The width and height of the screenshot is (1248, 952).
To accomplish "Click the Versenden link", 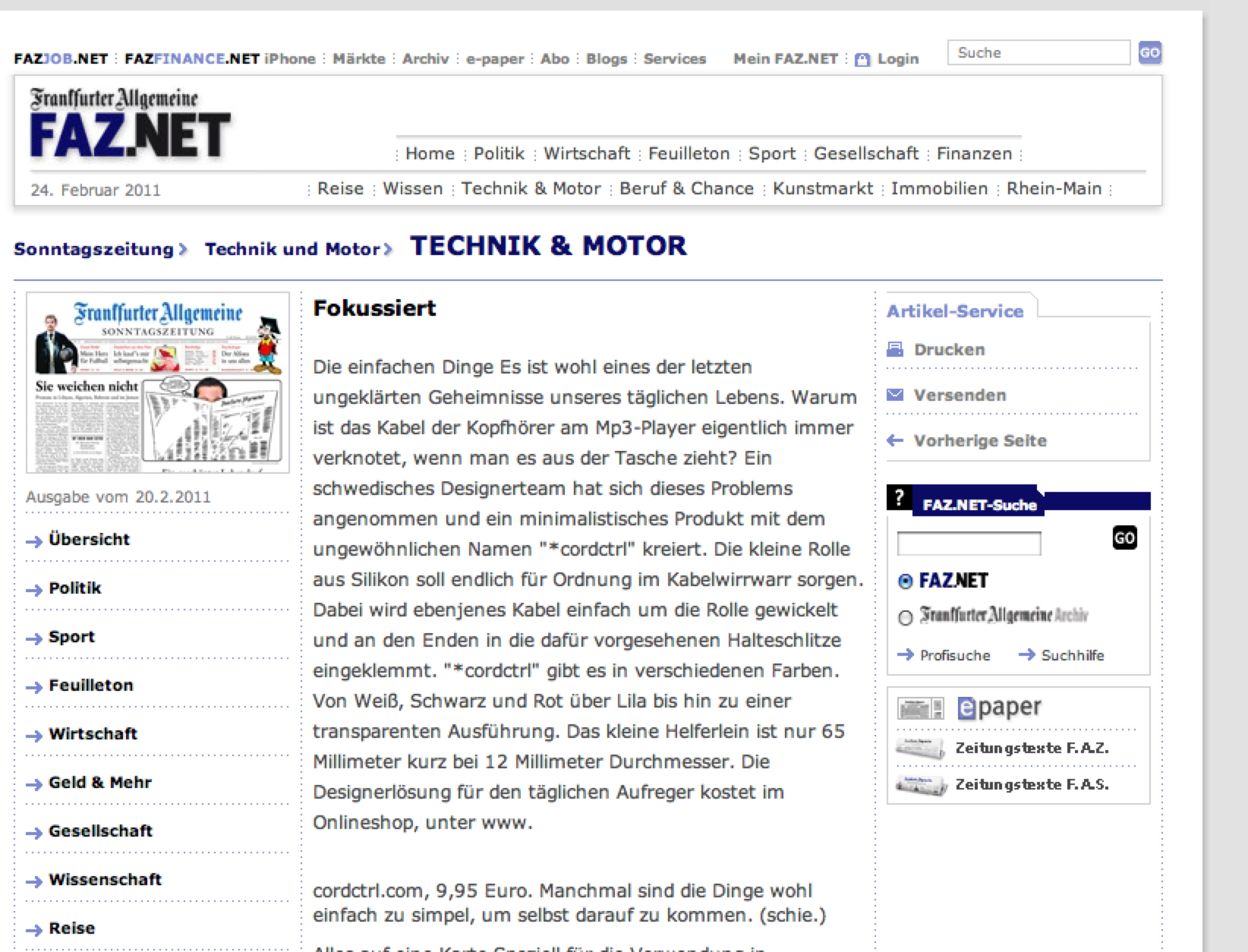I will pos(960,395).
